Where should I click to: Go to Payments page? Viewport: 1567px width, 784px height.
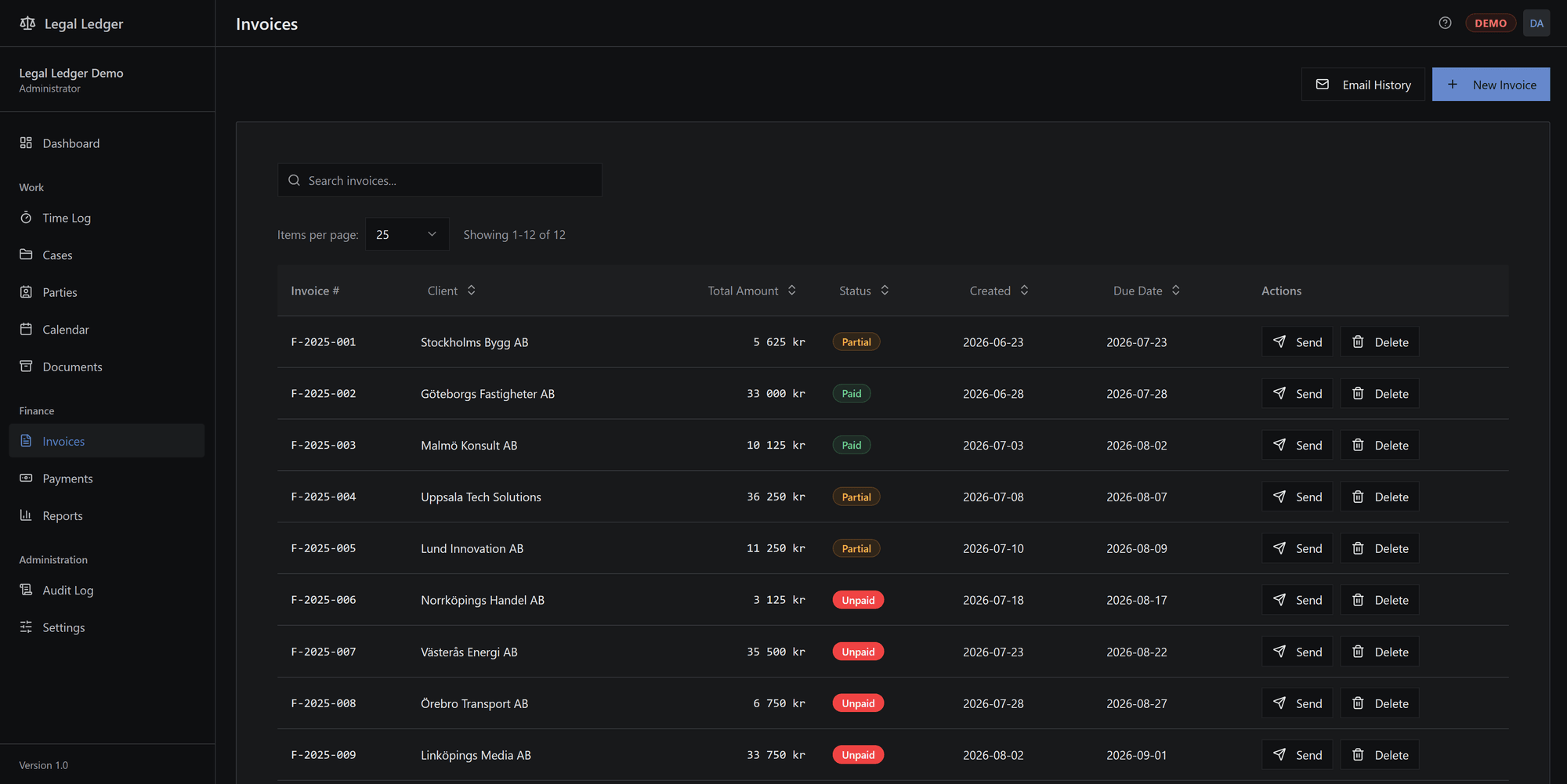click(x=107, y=479)
